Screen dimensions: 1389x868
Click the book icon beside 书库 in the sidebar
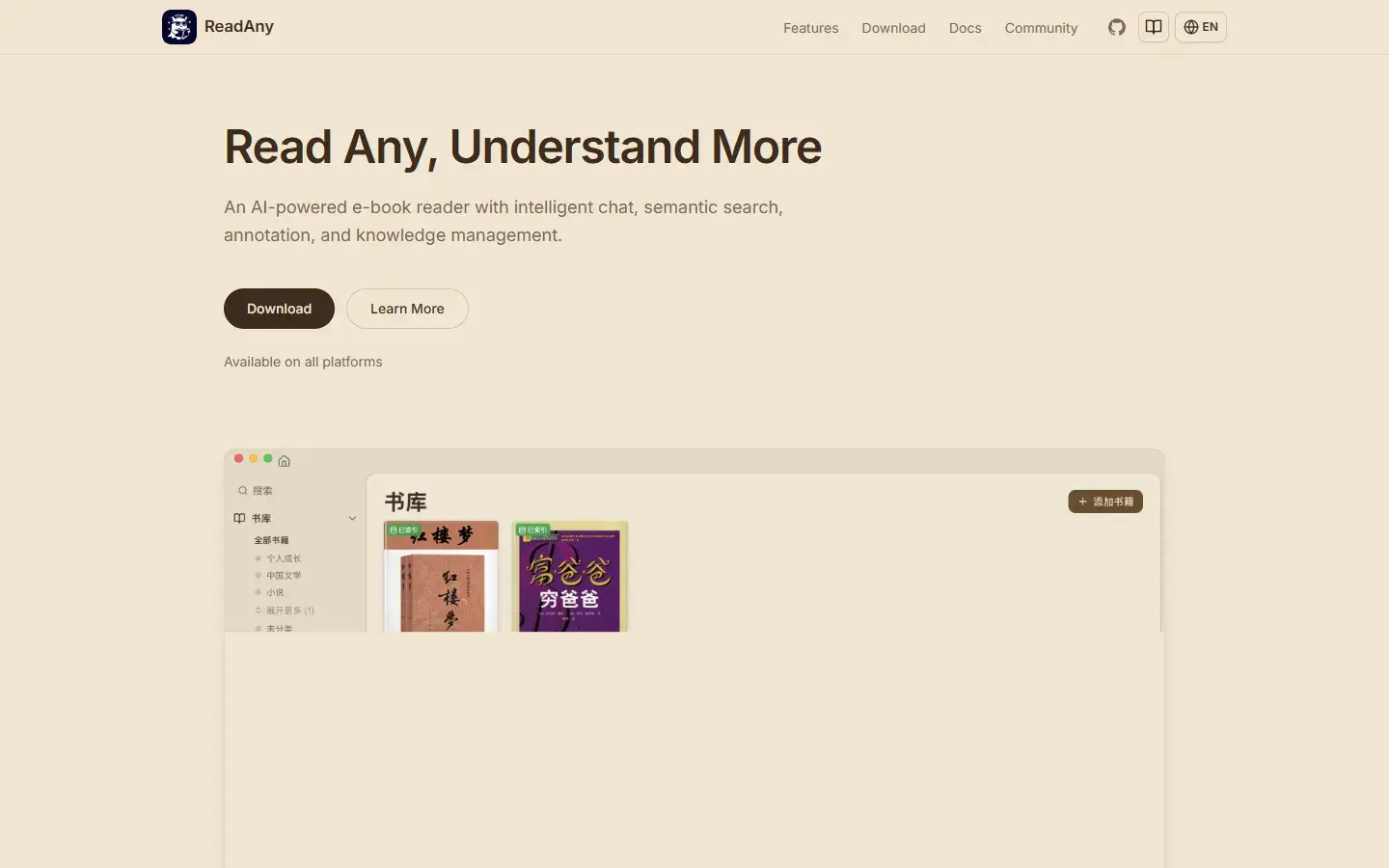239,518
